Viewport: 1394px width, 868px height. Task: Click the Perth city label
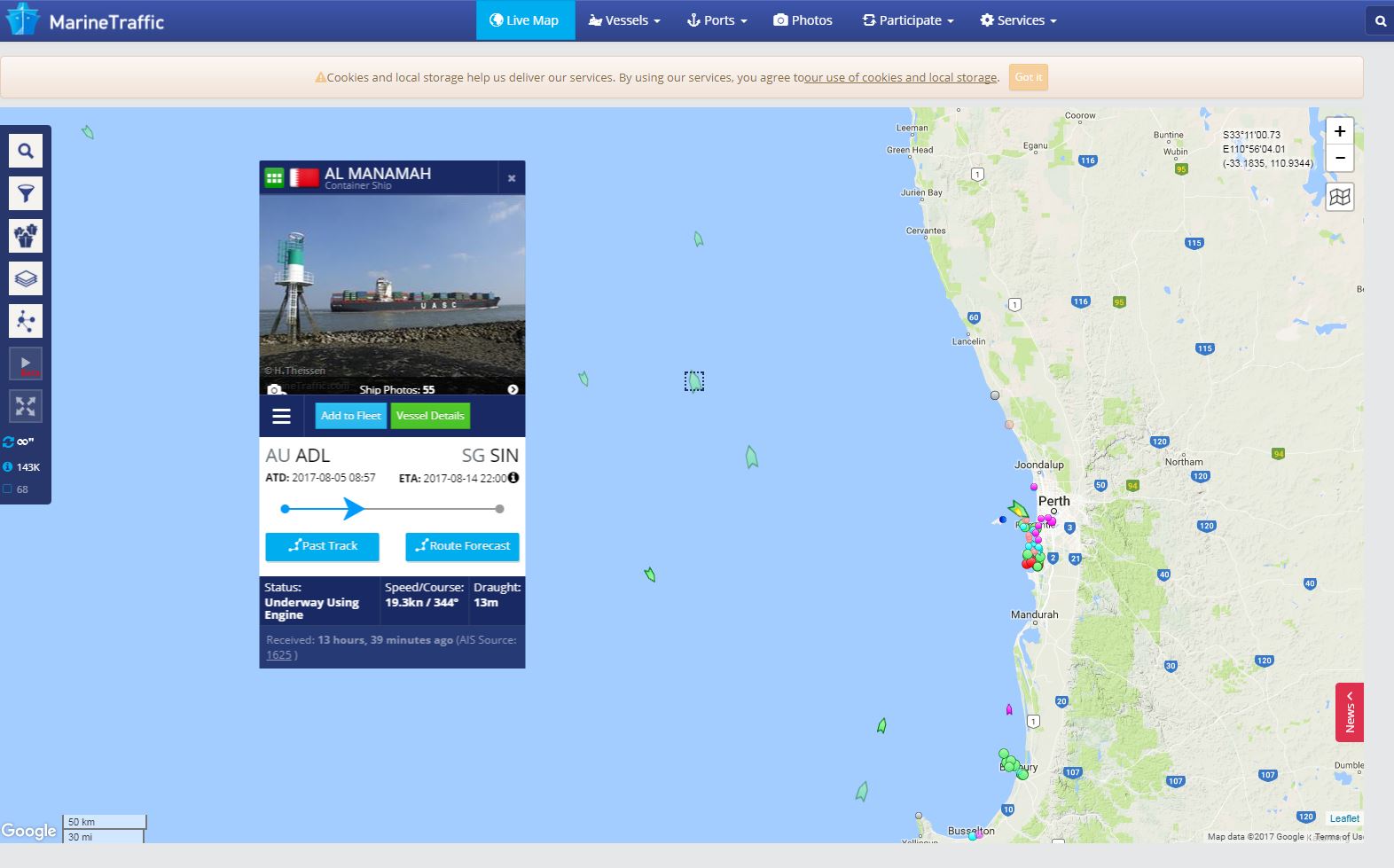pyautogui.click(x=1053, y=501)
